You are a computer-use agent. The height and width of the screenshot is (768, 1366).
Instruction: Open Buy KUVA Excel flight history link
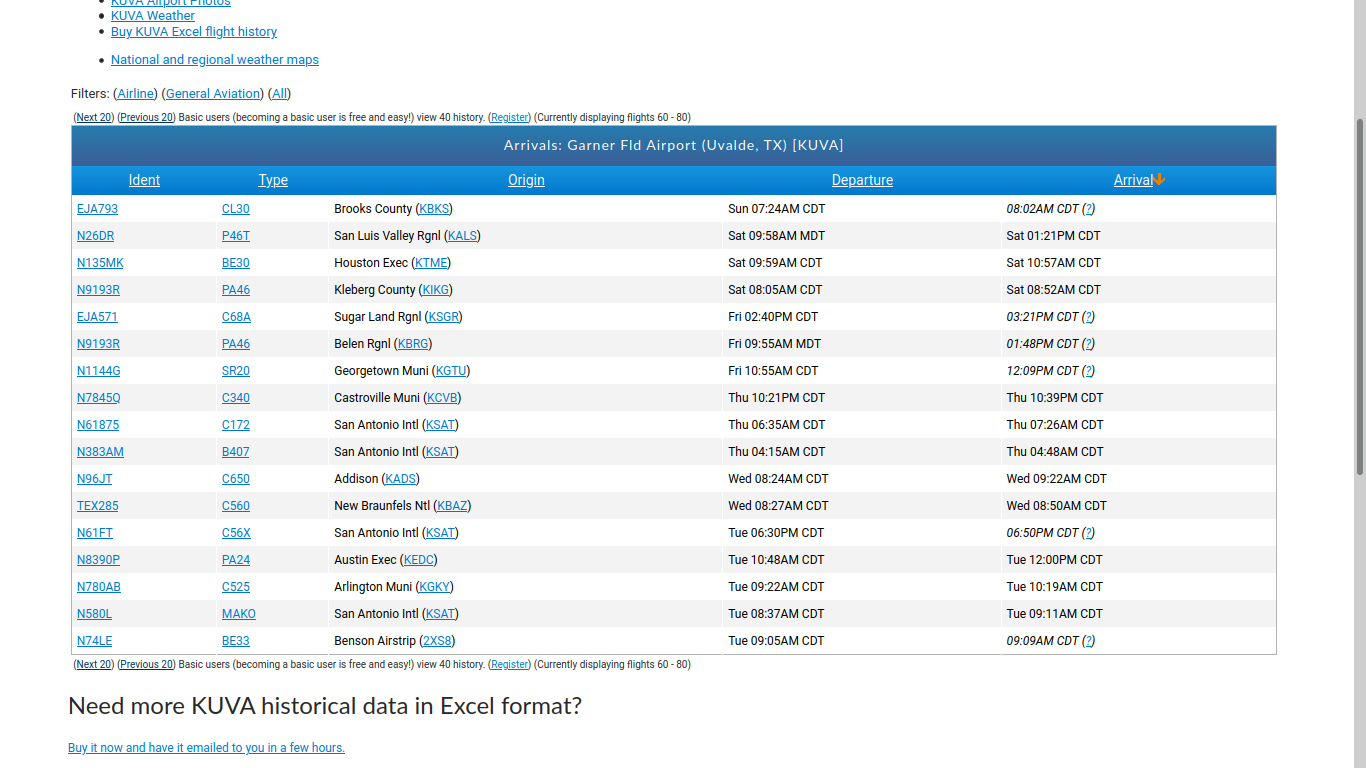coord(194,32)
